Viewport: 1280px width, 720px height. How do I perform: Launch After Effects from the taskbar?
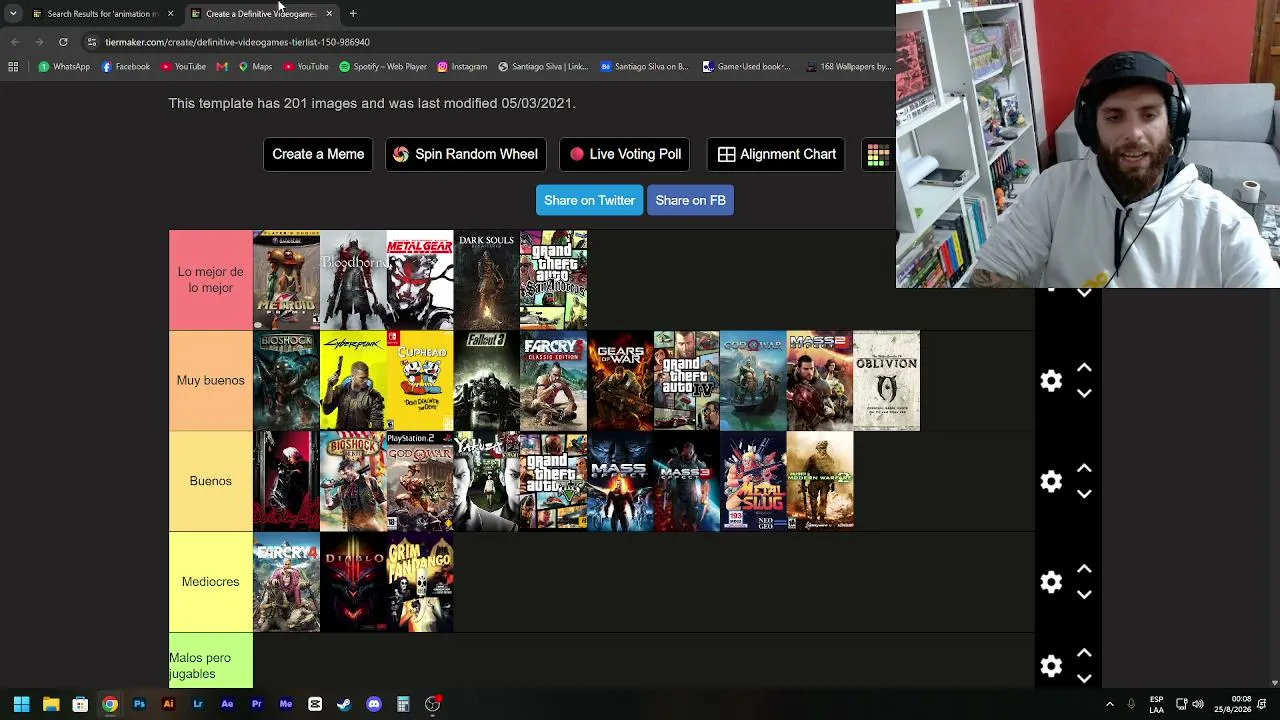click(227, 704)
